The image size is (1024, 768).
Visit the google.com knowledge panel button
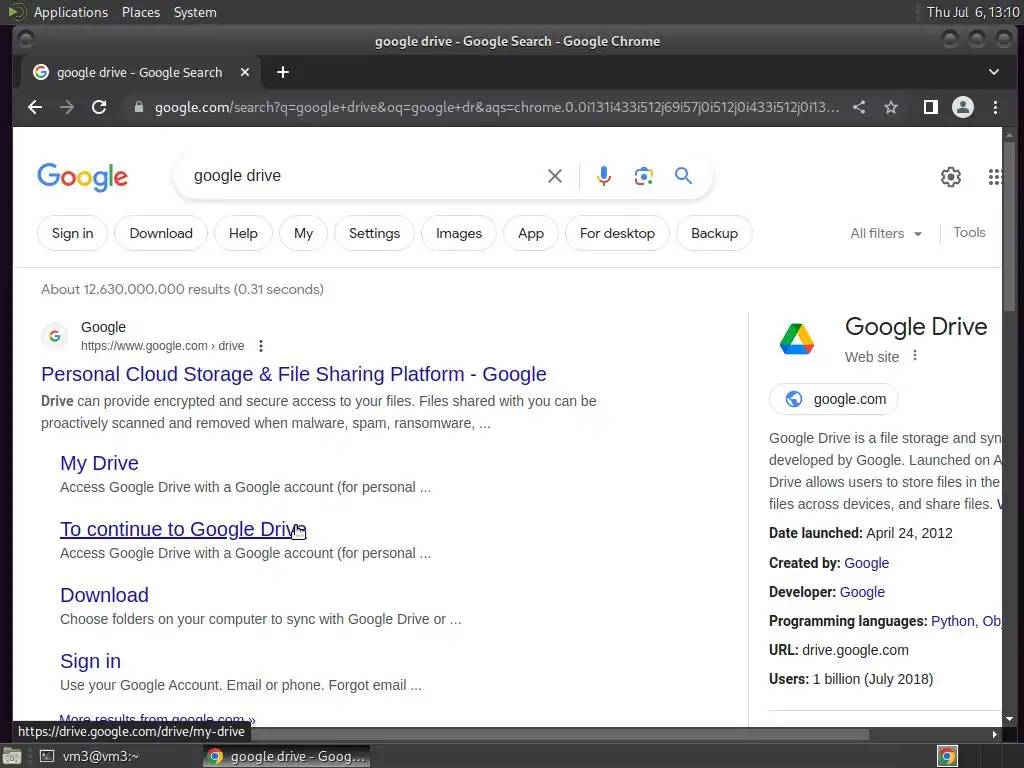pos(834,399)
